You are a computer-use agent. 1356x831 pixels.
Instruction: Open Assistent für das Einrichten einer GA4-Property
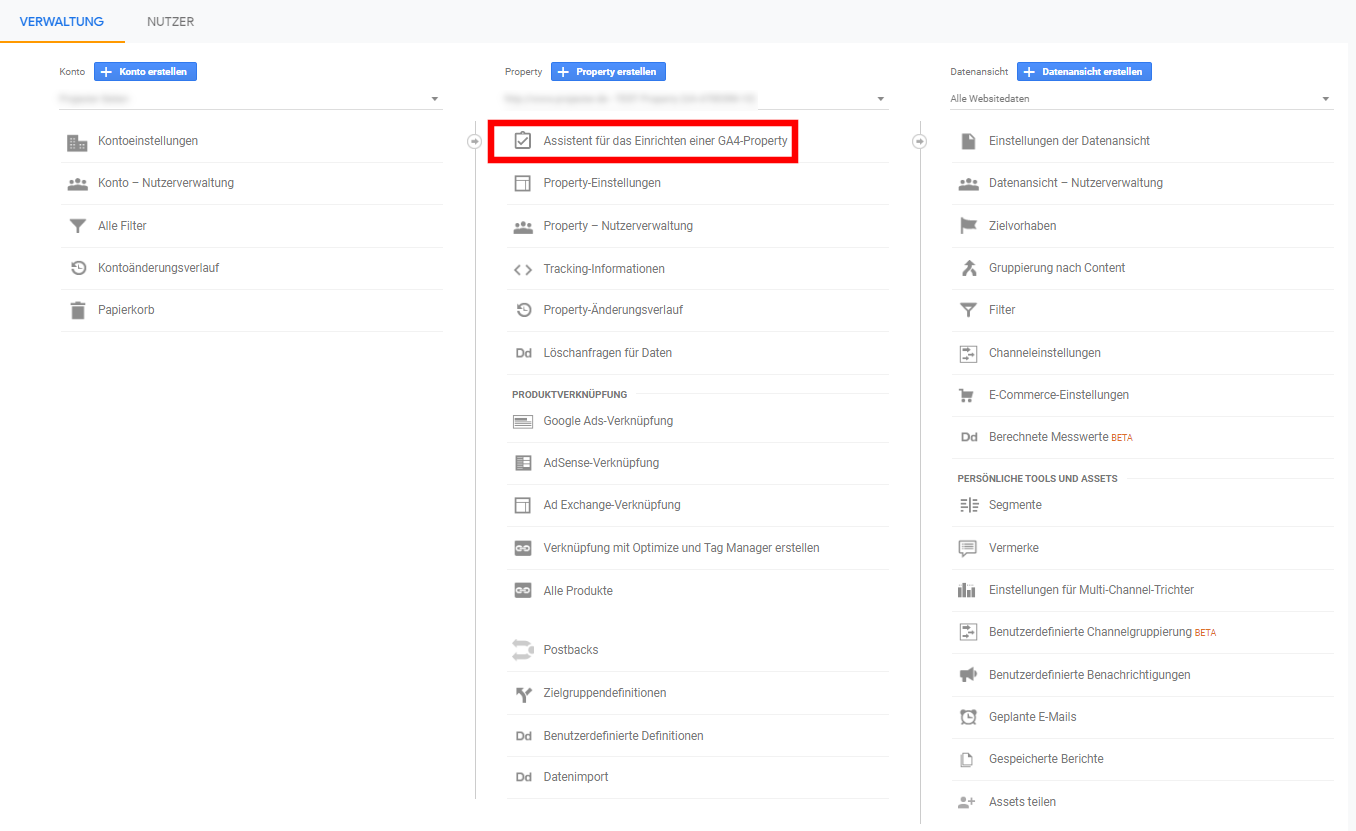pos(665,141)
